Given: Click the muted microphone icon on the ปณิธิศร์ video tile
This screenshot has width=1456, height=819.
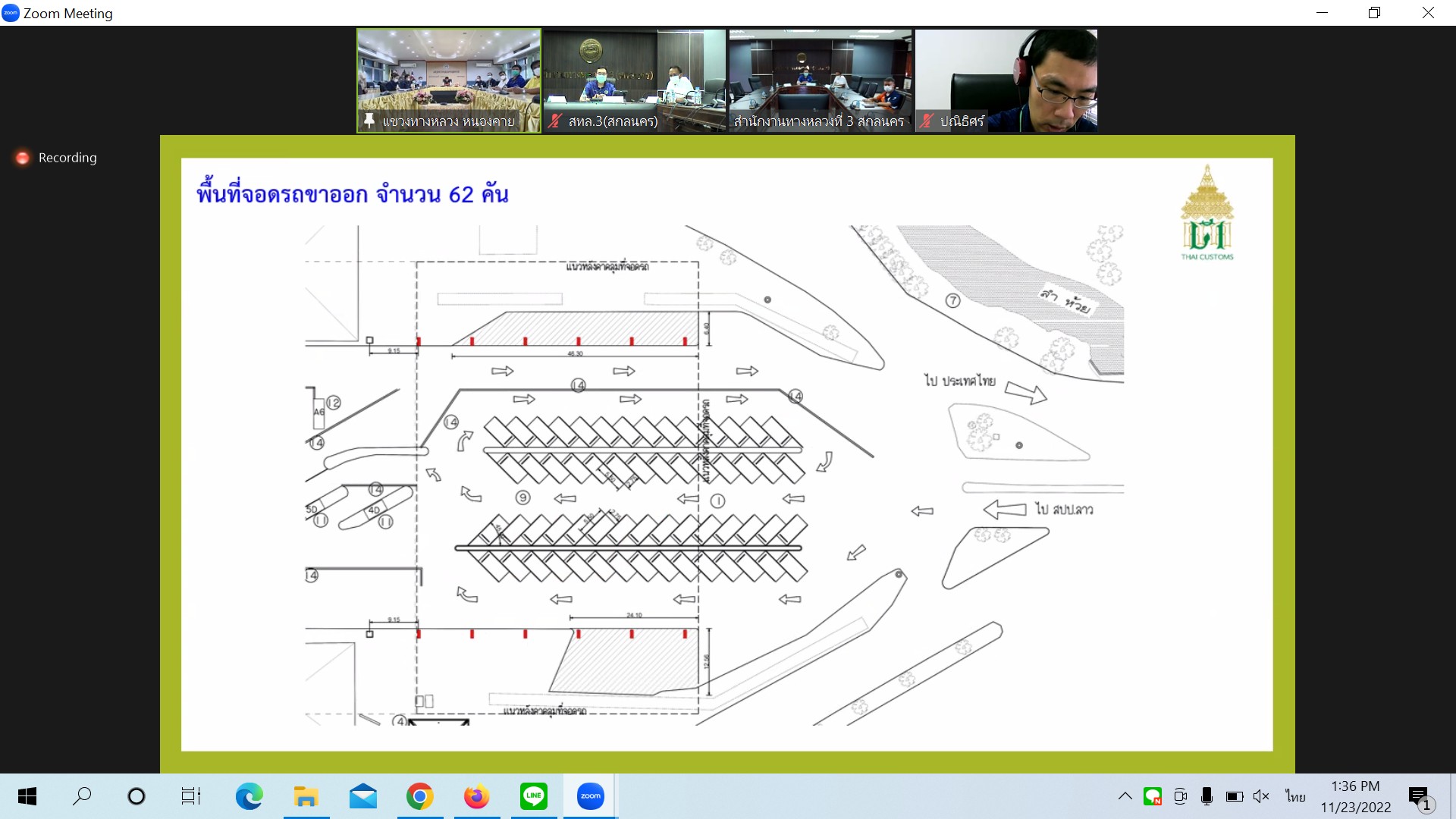Looking at the screenshot, I should (927, 121).
